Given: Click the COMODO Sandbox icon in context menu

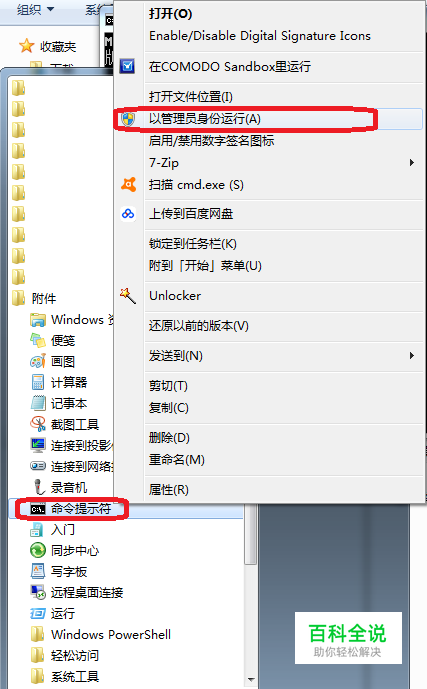Looking at the screenshot, I should tap(127, 66).
